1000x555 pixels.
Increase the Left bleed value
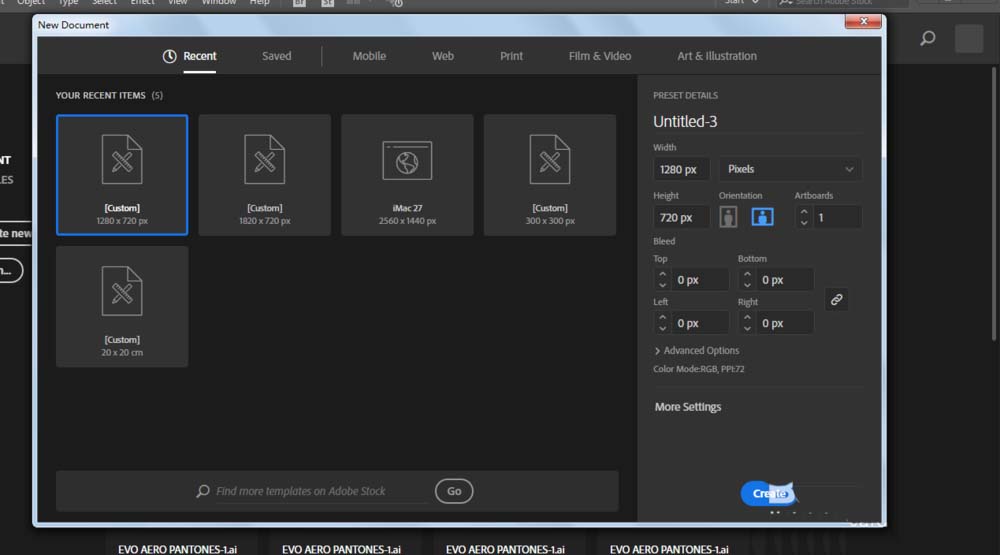point(662,317)
